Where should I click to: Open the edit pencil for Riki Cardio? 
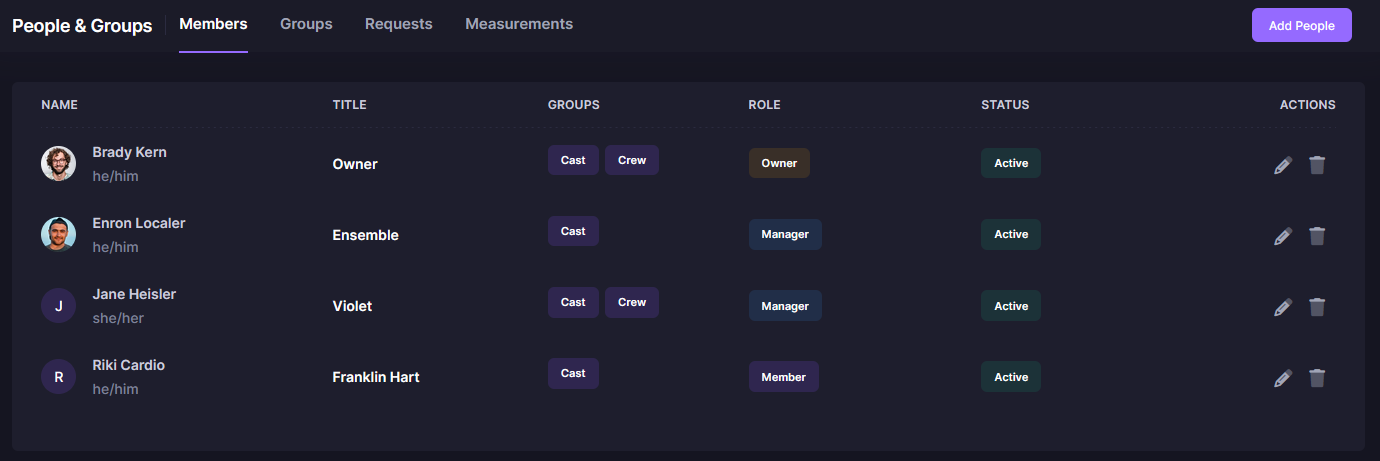(x=1283, y=378)
